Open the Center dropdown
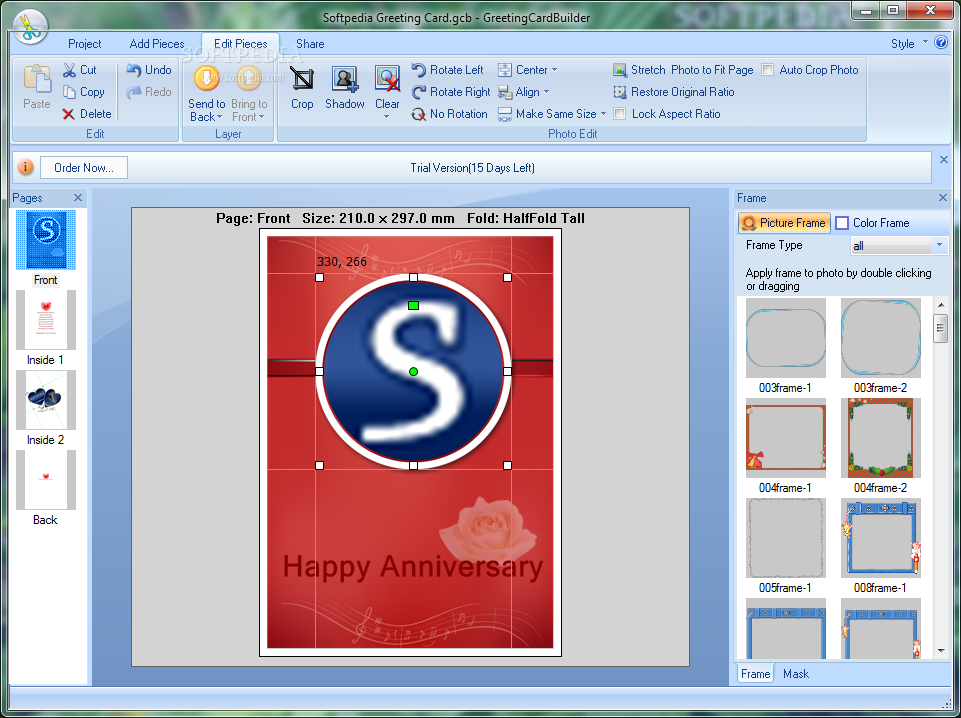 (x=528, y=70)
